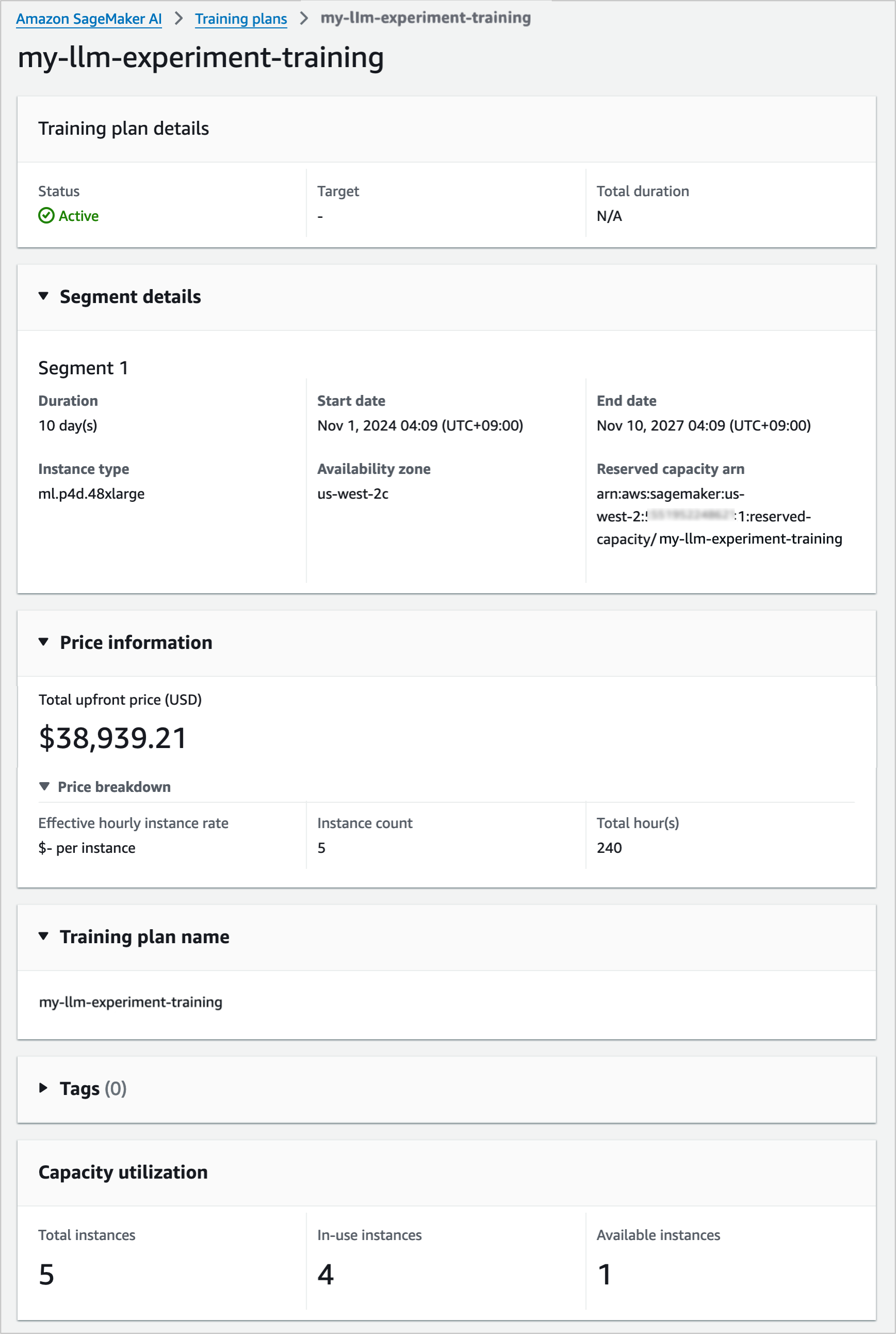
Task: Click the green Active status check icon
Action: (x=46, y=215)
